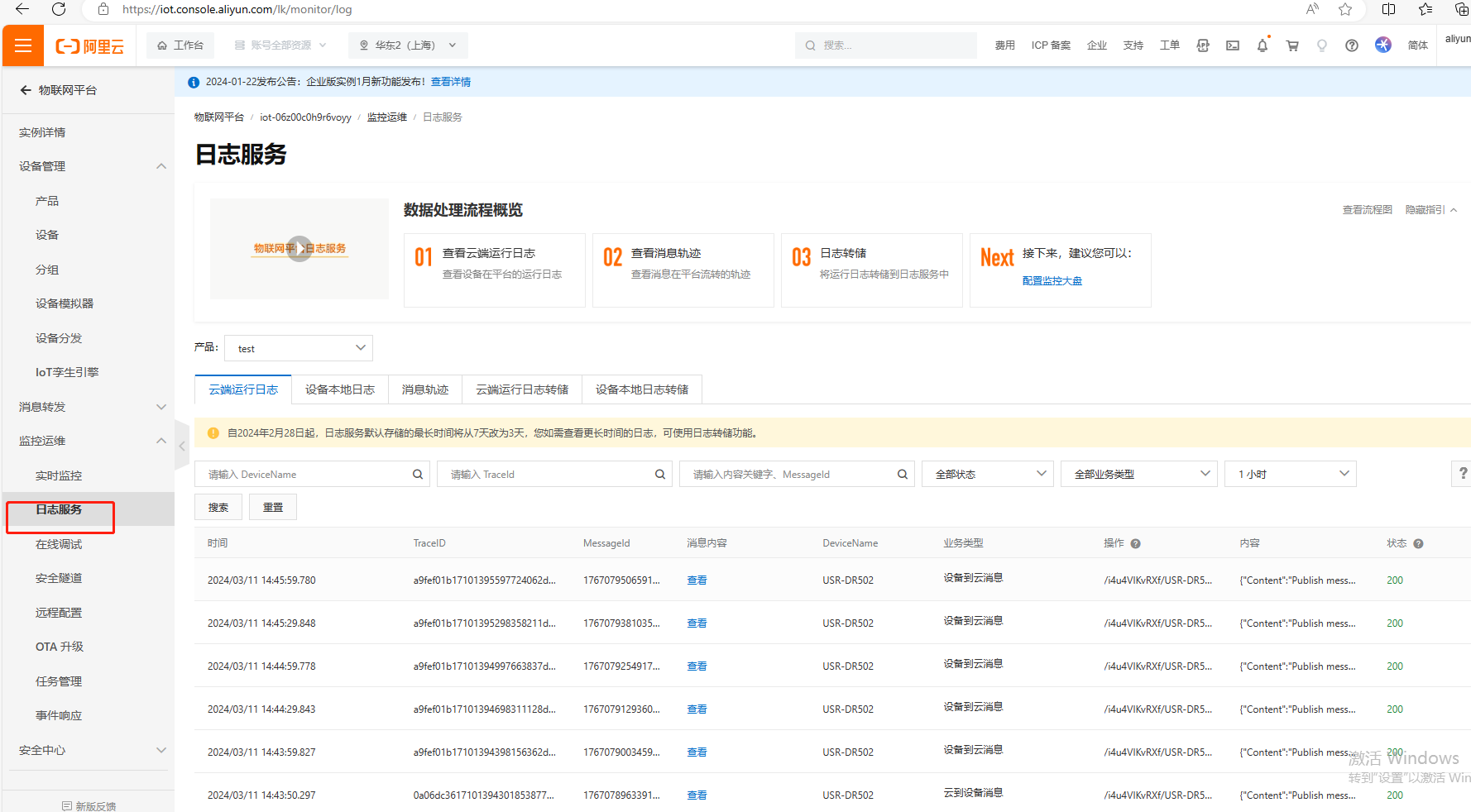Refresh the browser page

tap(59, 10)
